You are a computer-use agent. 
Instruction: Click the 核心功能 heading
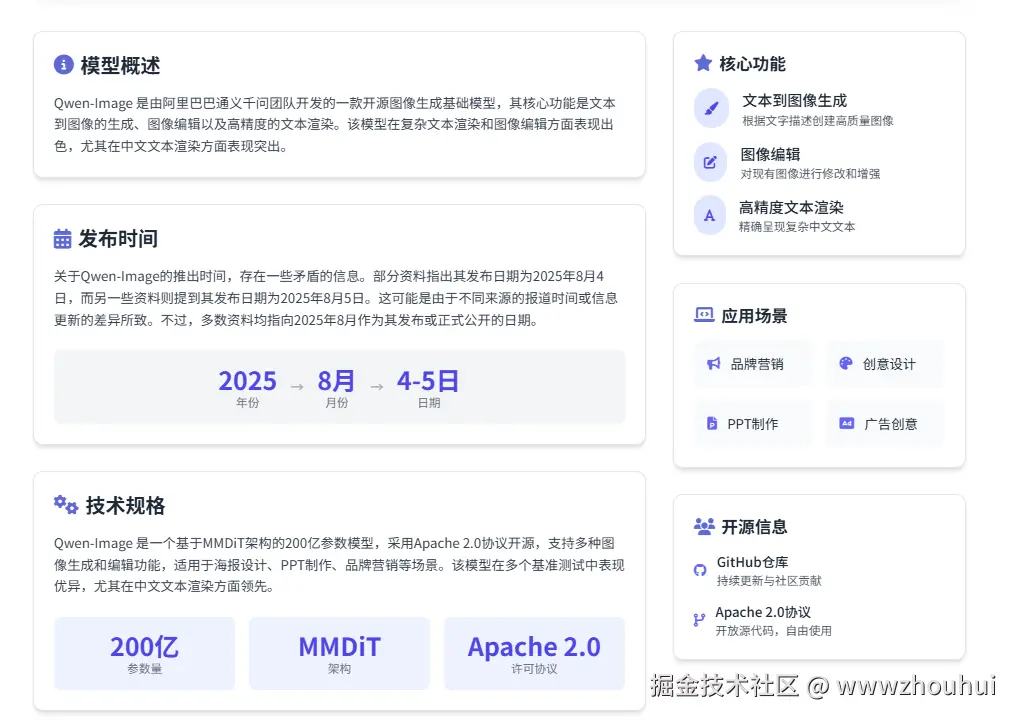(752, 64)
